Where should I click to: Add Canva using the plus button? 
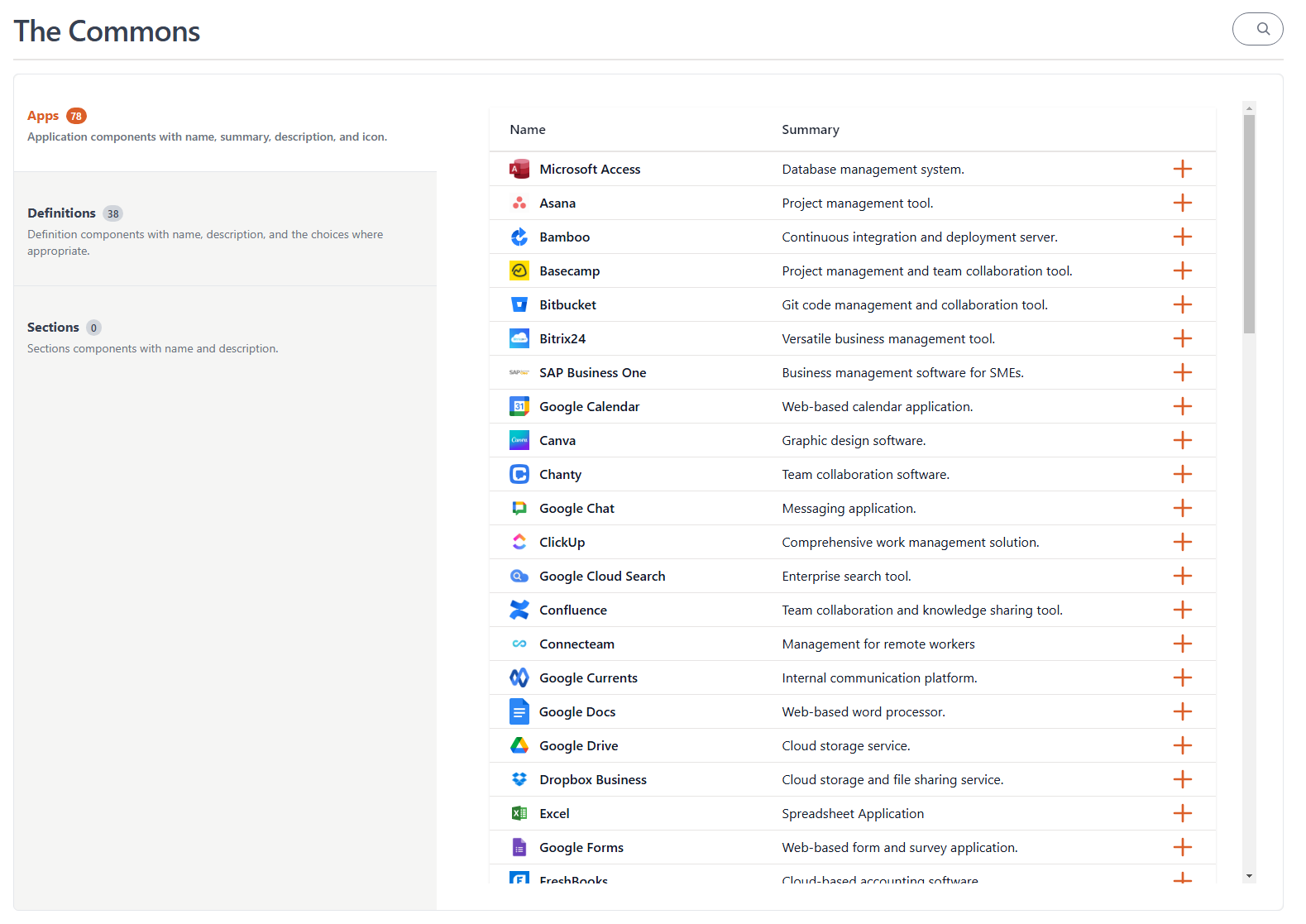tap(1183, 440)
